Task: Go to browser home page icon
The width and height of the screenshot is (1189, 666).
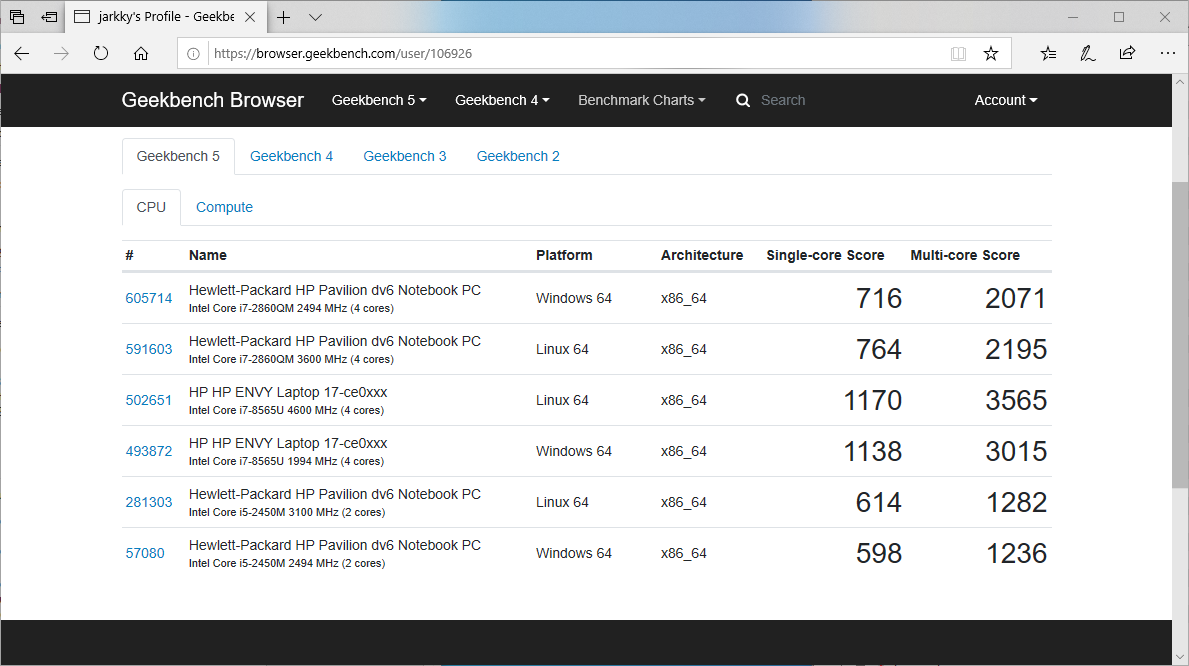Action: pyautogui.click(x=141, y=54)
